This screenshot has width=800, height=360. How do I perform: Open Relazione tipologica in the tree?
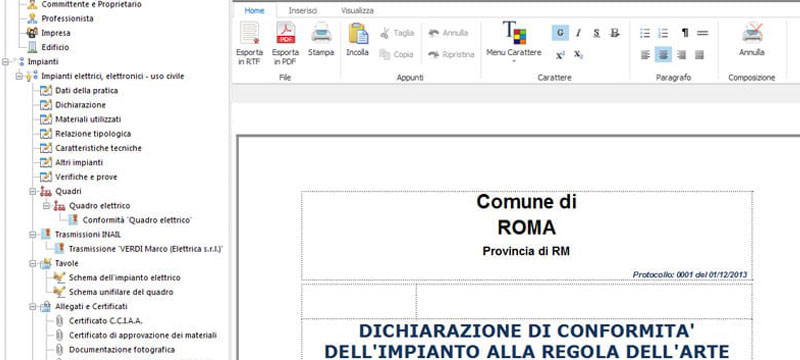tap(86, 134)
